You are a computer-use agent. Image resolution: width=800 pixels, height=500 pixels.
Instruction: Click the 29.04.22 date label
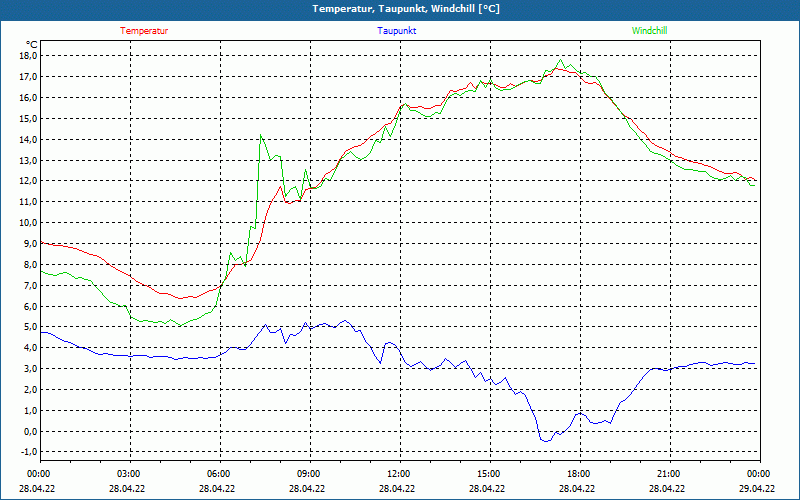click(757, 488)
